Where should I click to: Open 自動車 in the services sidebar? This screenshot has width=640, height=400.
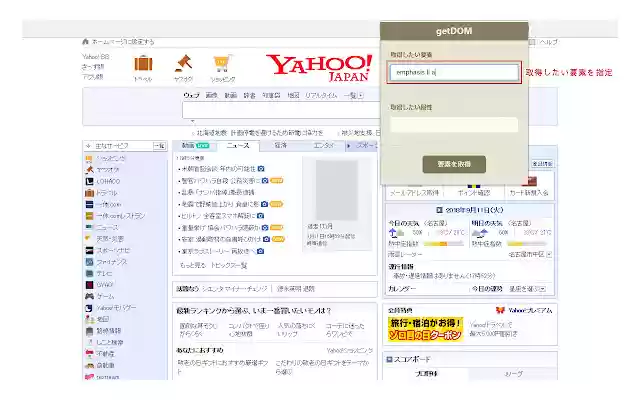tap(105, 365)
